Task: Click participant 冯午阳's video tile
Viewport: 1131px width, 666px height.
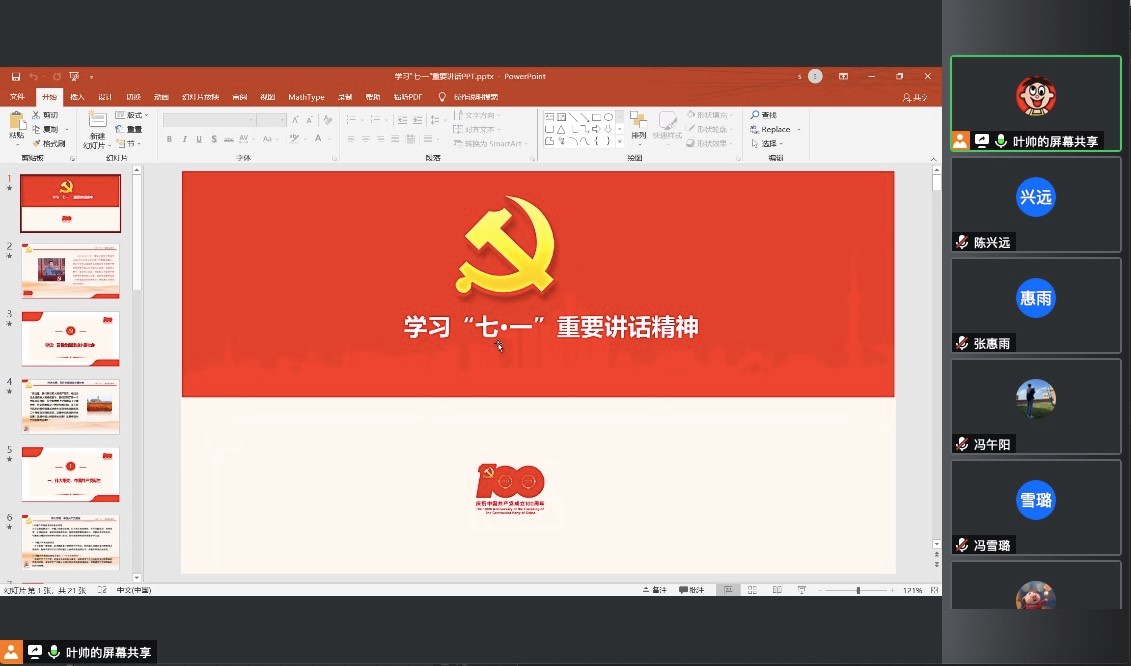Action: click(1036, 407)
